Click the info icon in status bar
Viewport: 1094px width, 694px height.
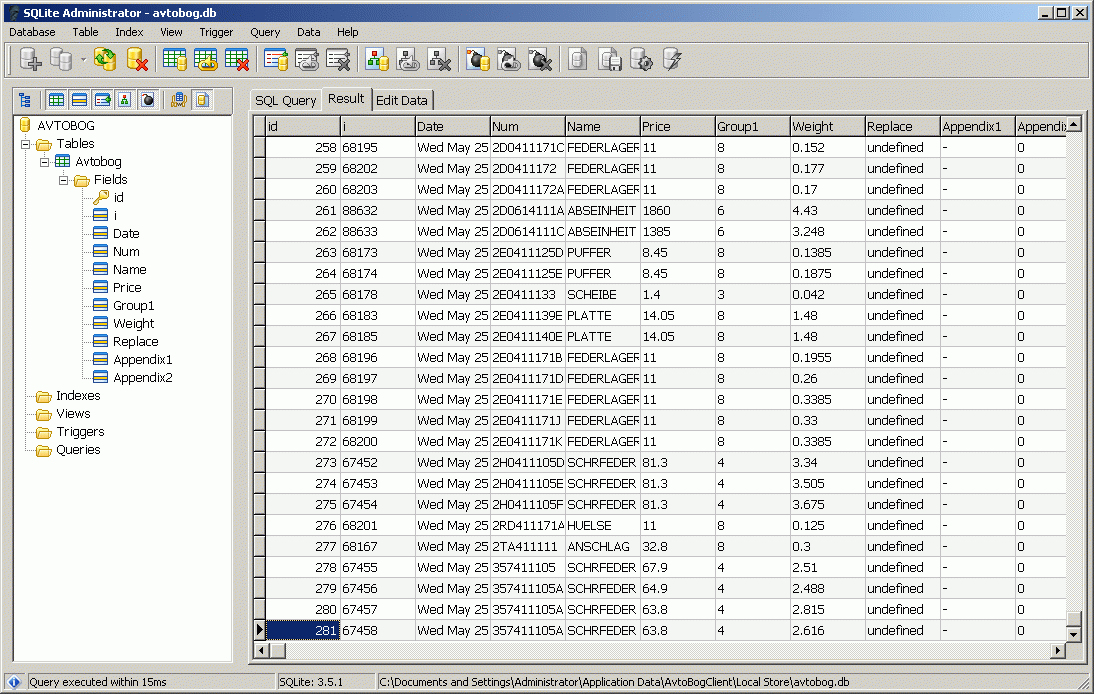click(14, 682)
